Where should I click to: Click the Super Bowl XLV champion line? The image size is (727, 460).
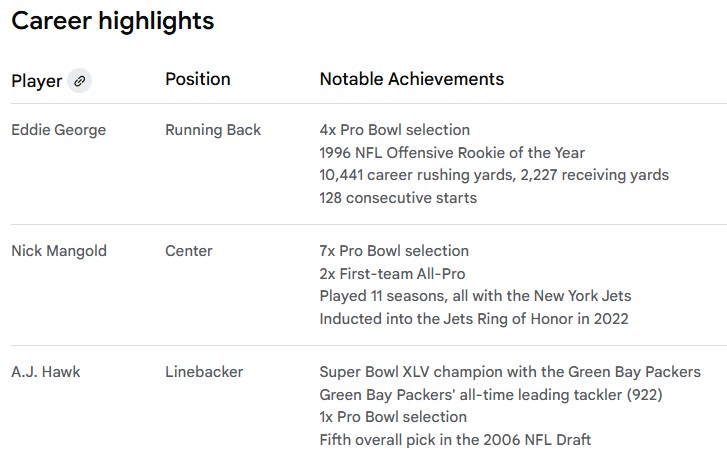tap(509, 372)
